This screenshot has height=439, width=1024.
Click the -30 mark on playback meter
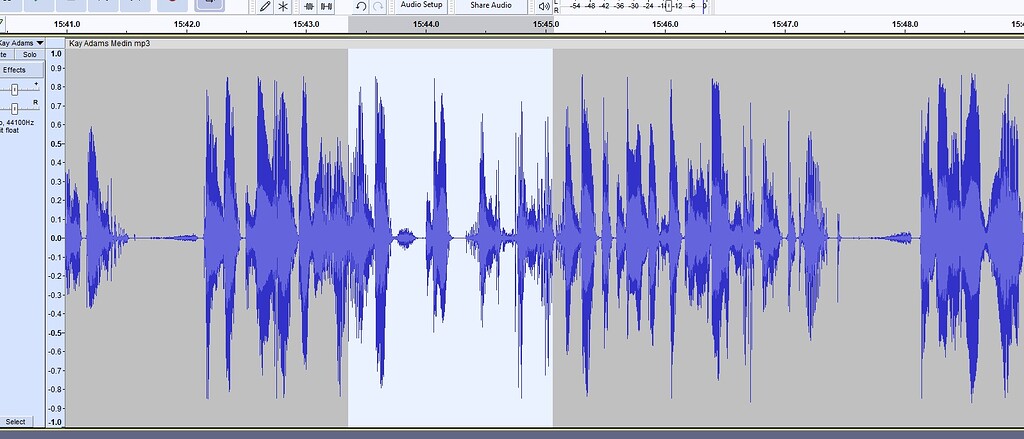pyautogui.click(x=633, y=6)
